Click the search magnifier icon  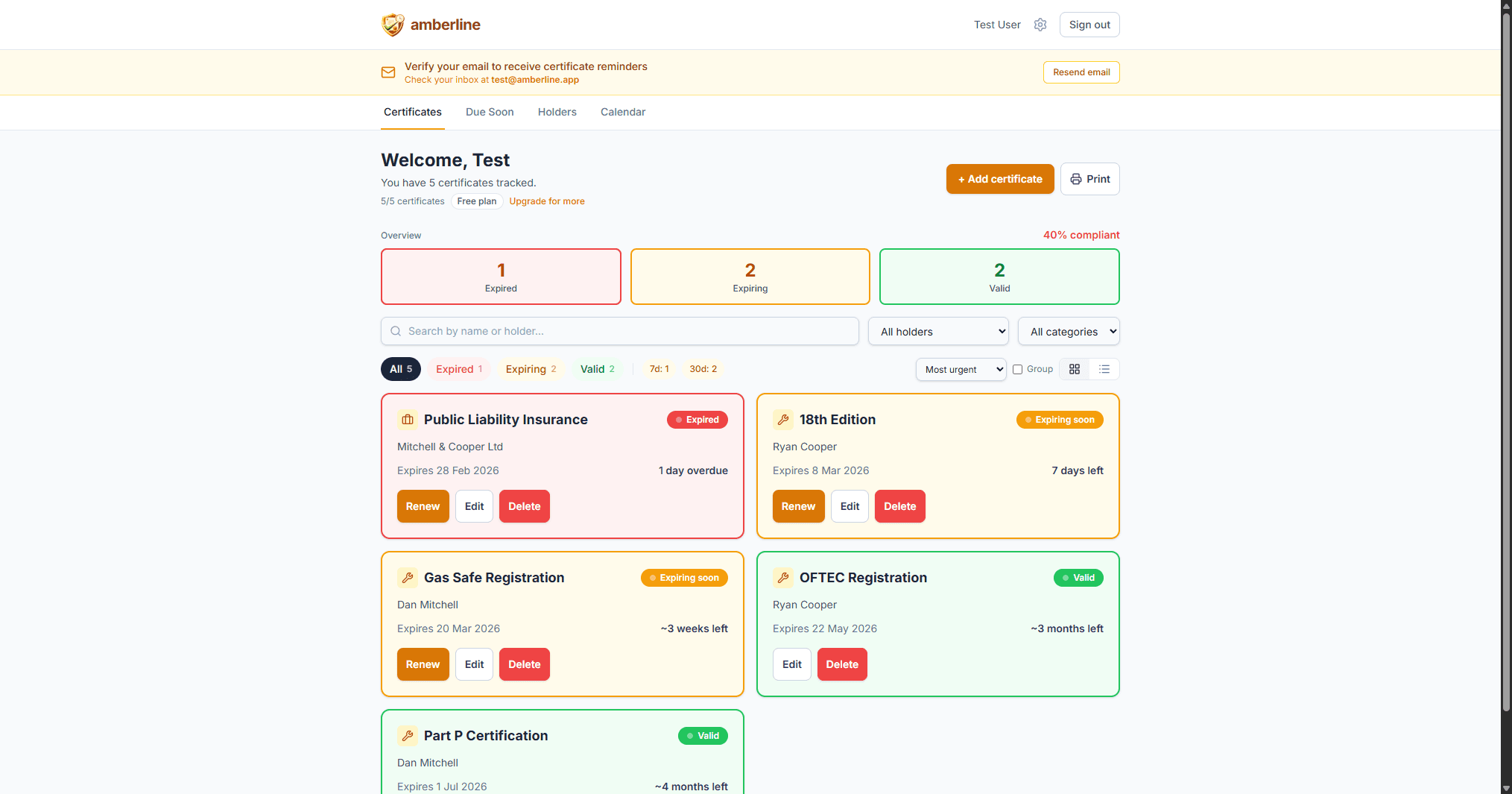[396, 331]
